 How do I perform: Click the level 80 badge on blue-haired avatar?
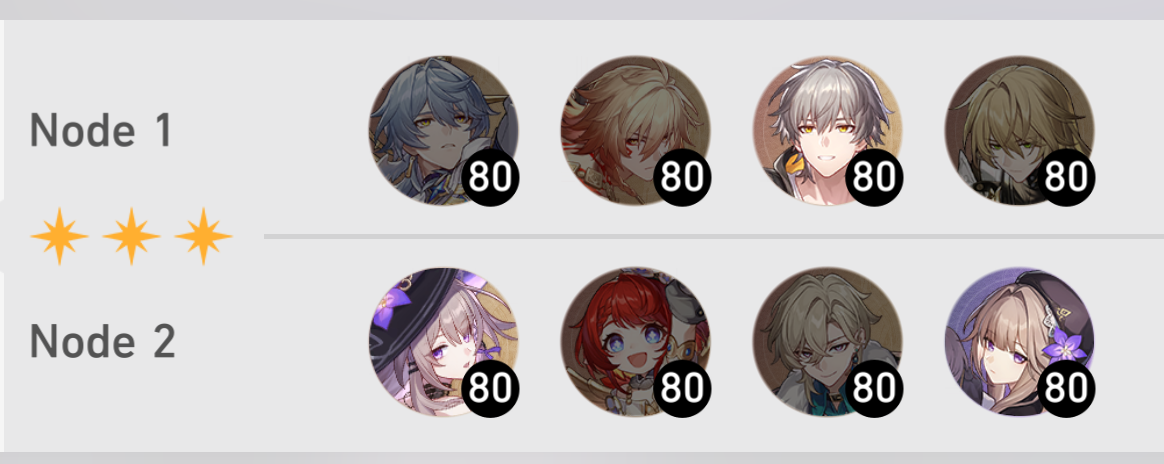click(491, 177)
